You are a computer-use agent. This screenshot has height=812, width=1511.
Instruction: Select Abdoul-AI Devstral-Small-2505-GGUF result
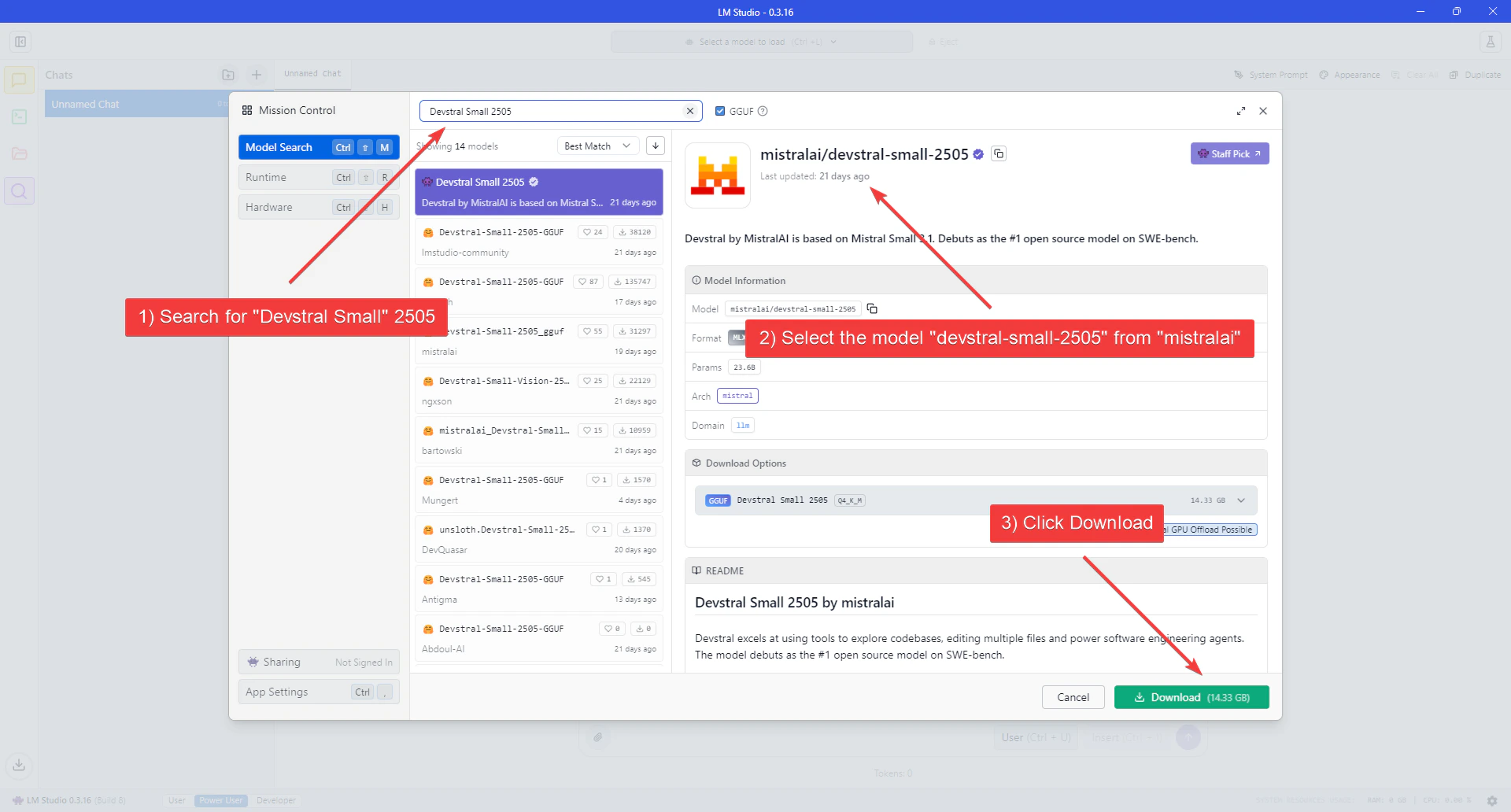pyautogui.click(x=539, y=638)
